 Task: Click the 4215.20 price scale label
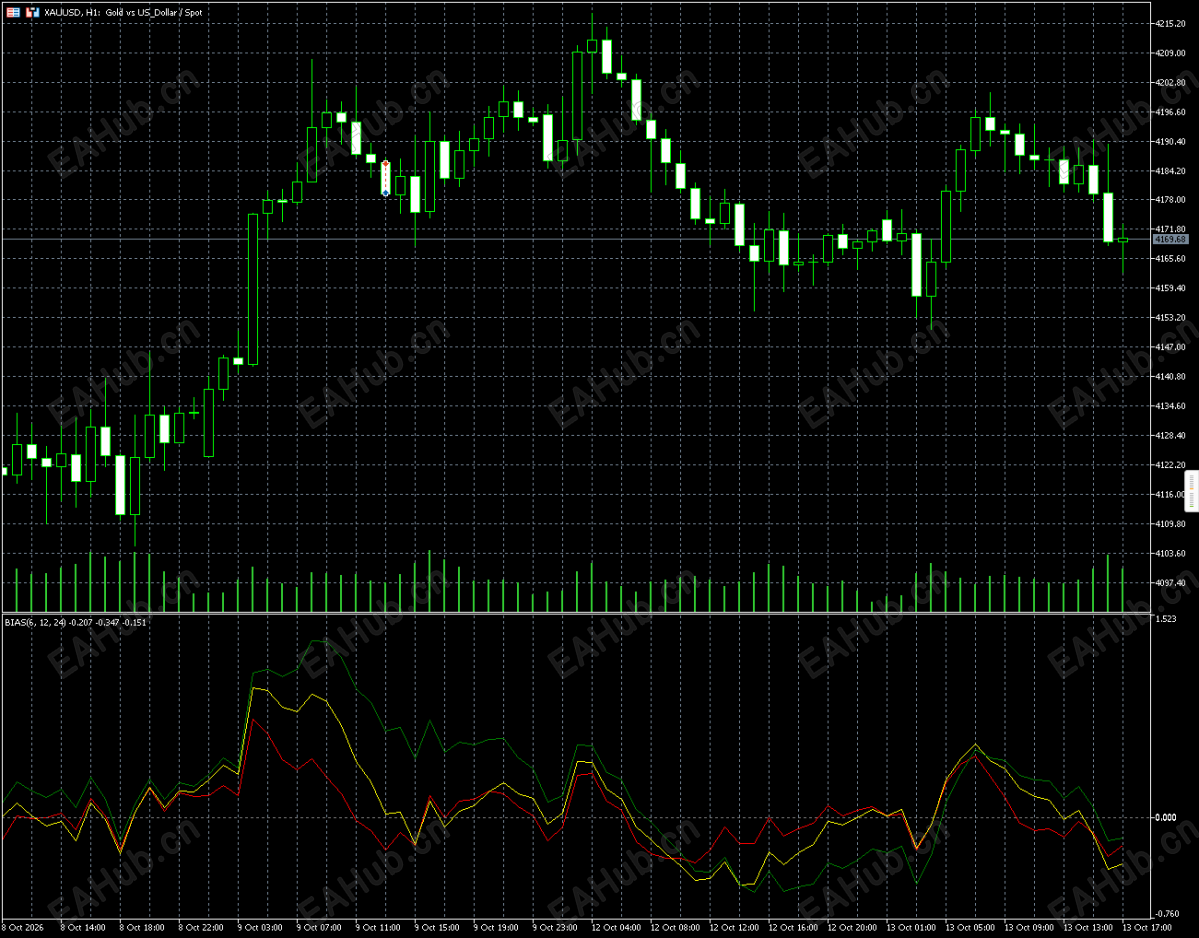[x=1171, y=24]
